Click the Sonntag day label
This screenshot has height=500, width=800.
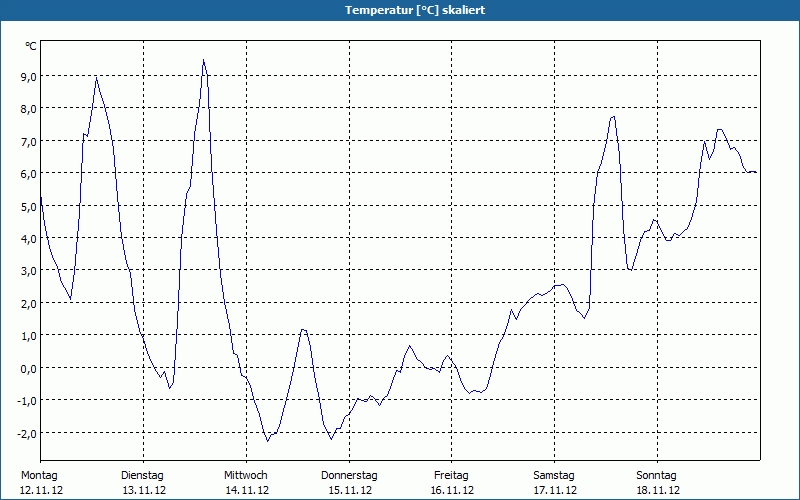click(656, 476)
